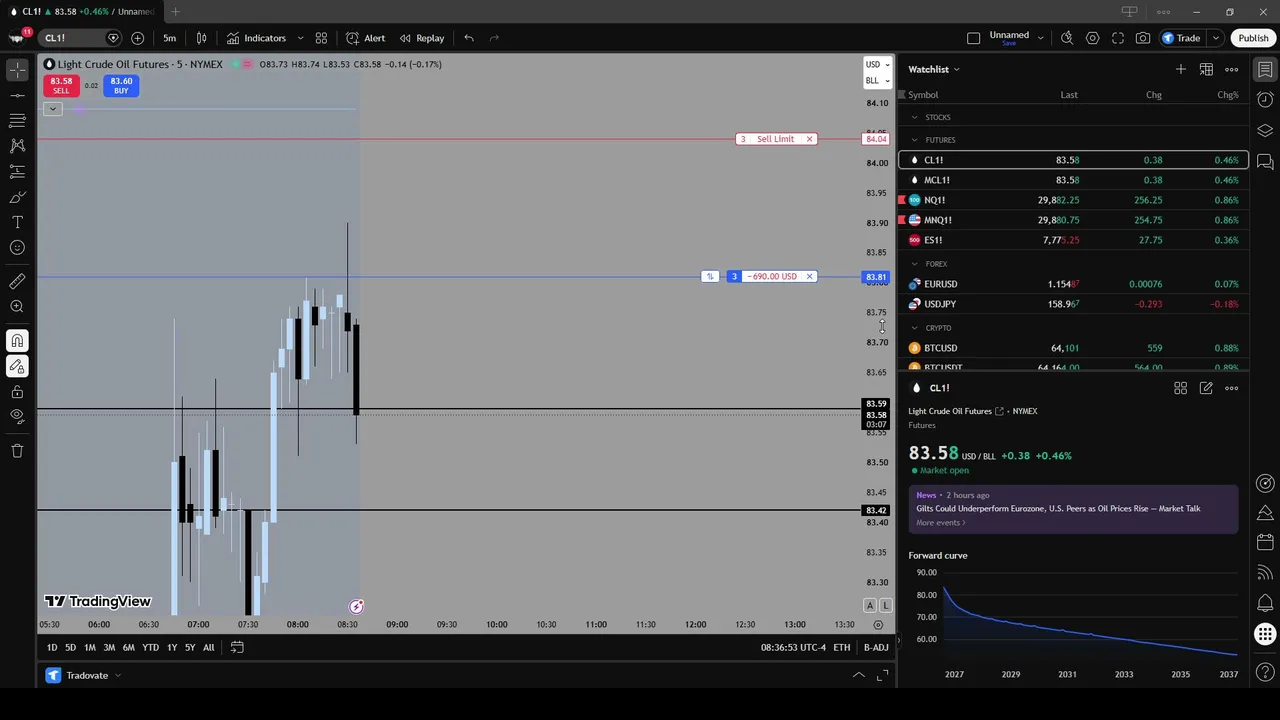This screenshot has width=1280, height=720.
Task: Toggle lock all drawings
Action: (17, 392)
